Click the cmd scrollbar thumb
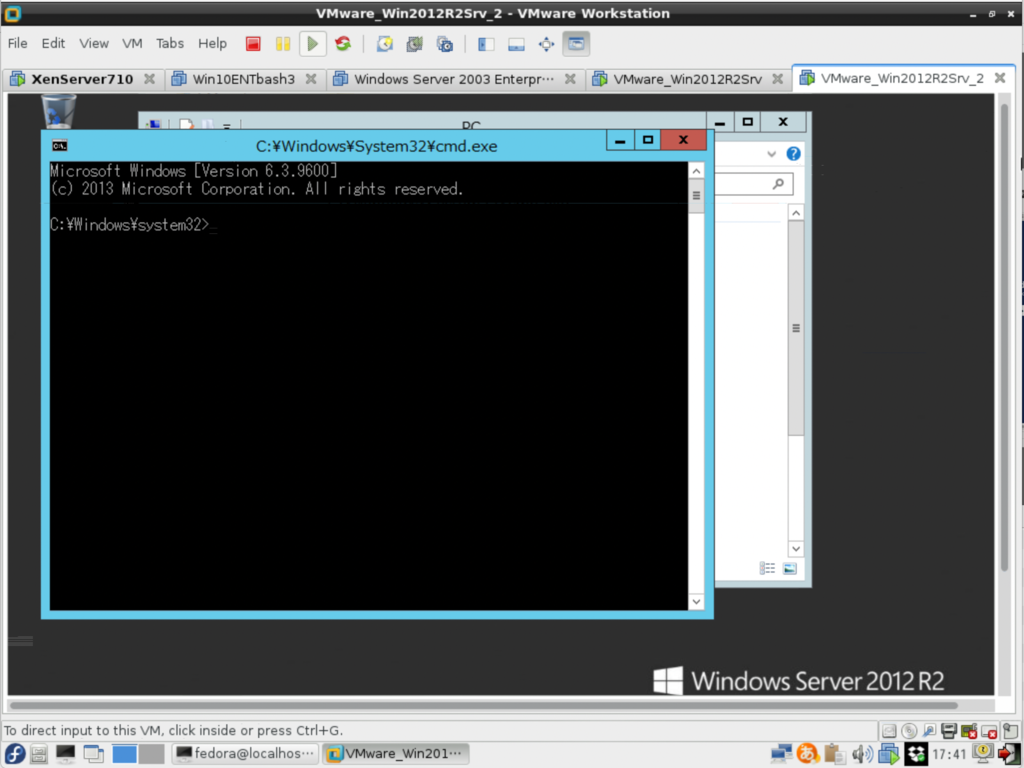The width and height of the screenshot is (1024, 768). (696, 196)
